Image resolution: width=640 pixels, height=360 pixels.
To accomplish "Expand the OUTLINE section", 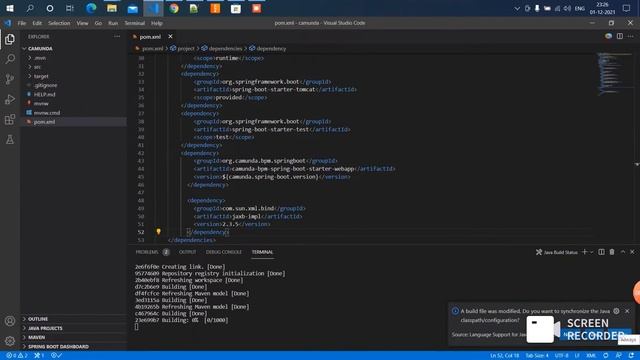I will [38, 319].
